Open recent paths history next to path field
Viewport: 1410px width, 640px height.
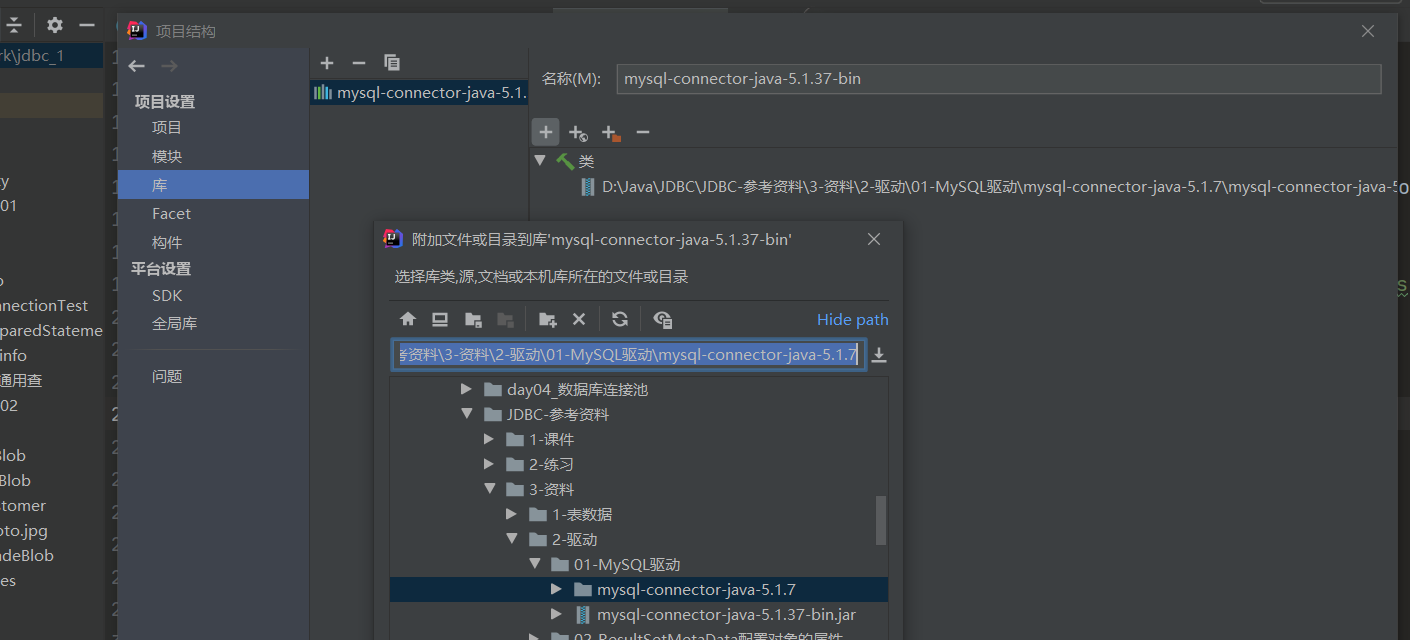coord(879,355)
